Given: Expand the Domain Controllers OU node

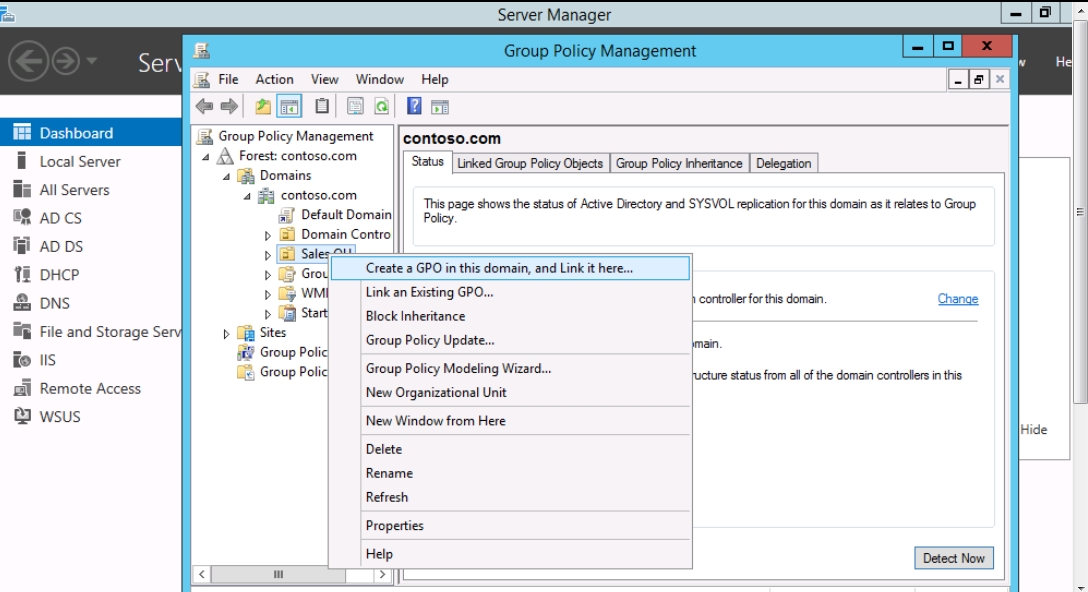Looking at the screenshot, I should coord(268,236).
